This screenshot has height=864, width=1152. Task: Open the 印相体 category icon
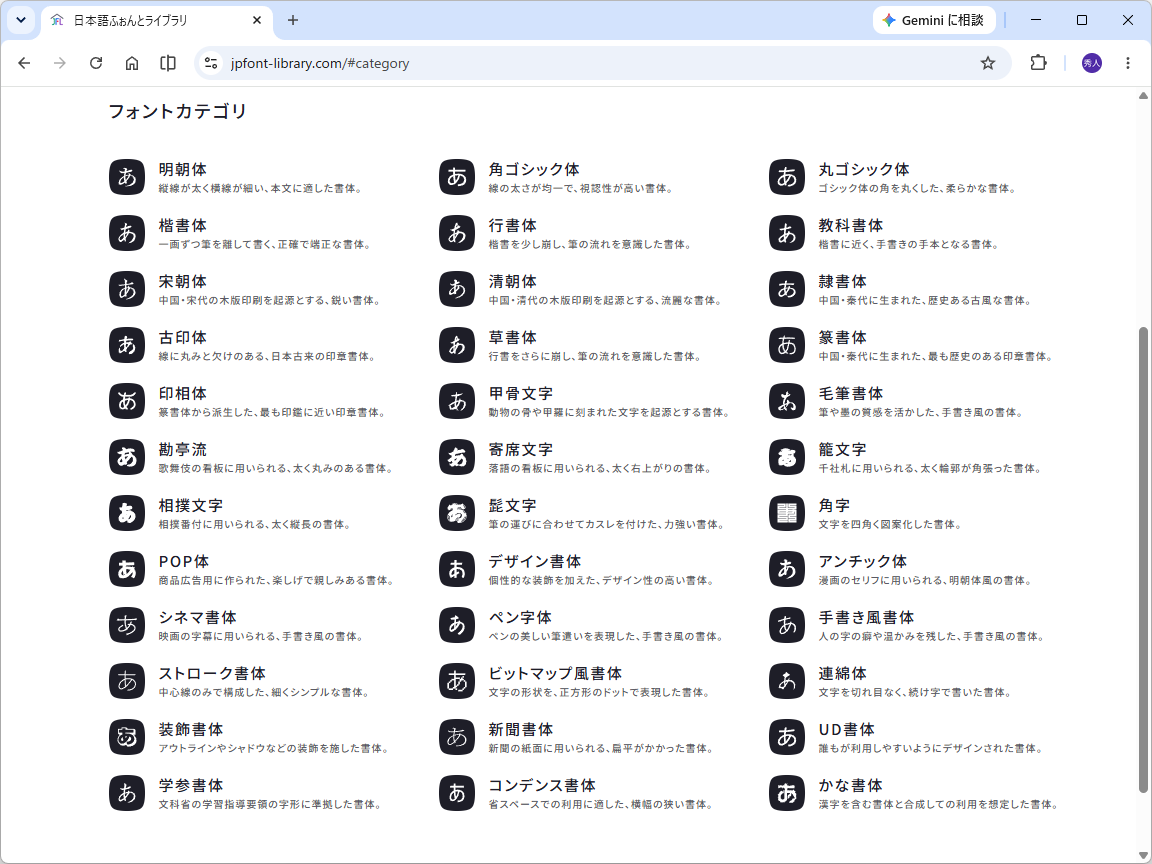pyautogui.click(x=127, y=401)
